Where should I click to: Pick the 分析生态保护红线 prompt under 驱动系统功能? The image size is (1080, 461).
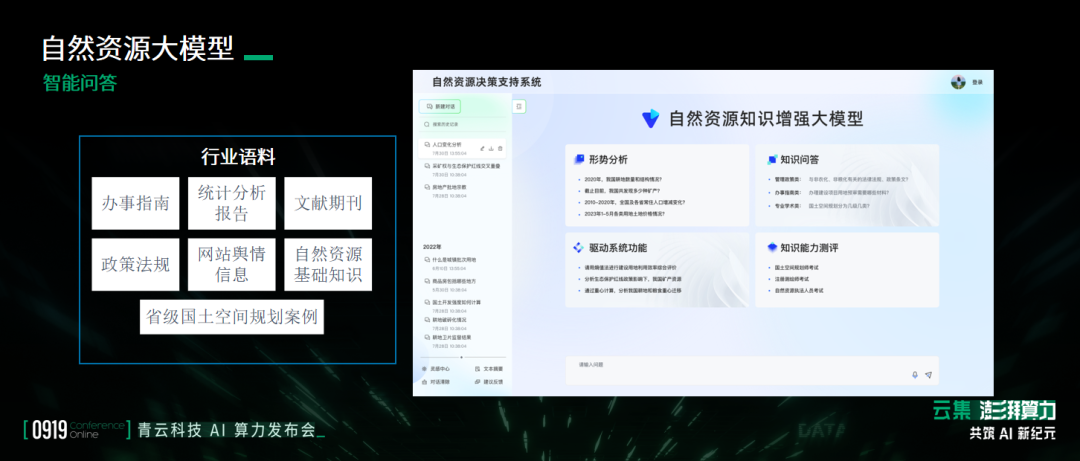click(633, 279)
